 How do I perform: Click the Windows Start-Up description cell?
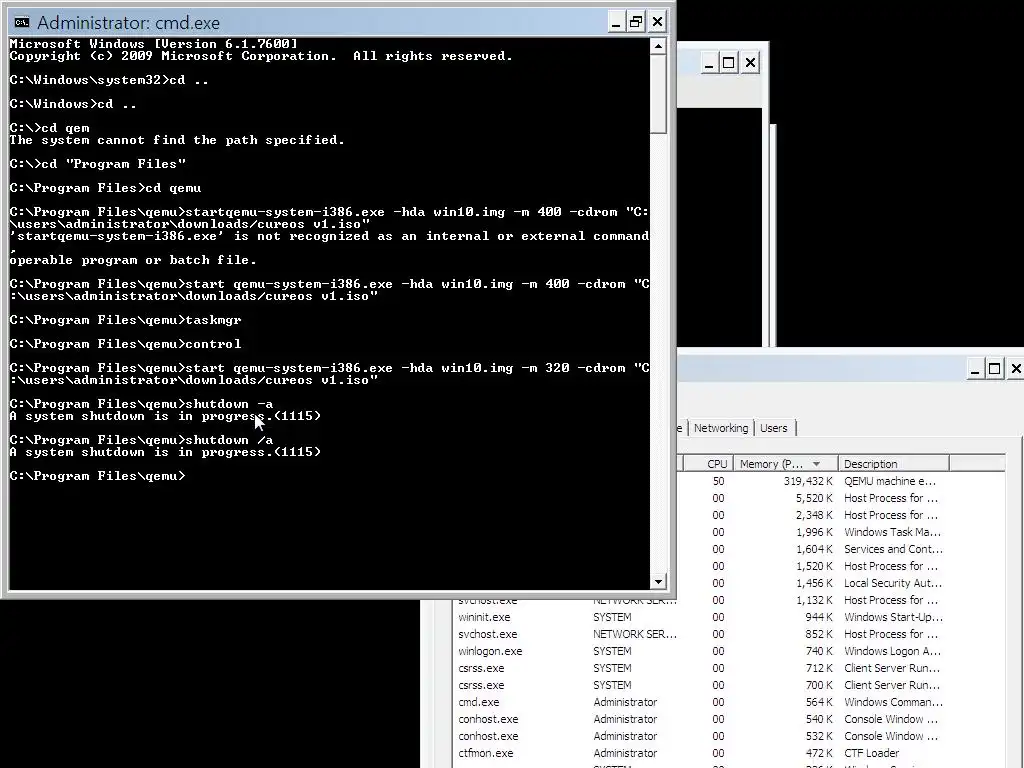pyautogui.click(x=893, y=617)
